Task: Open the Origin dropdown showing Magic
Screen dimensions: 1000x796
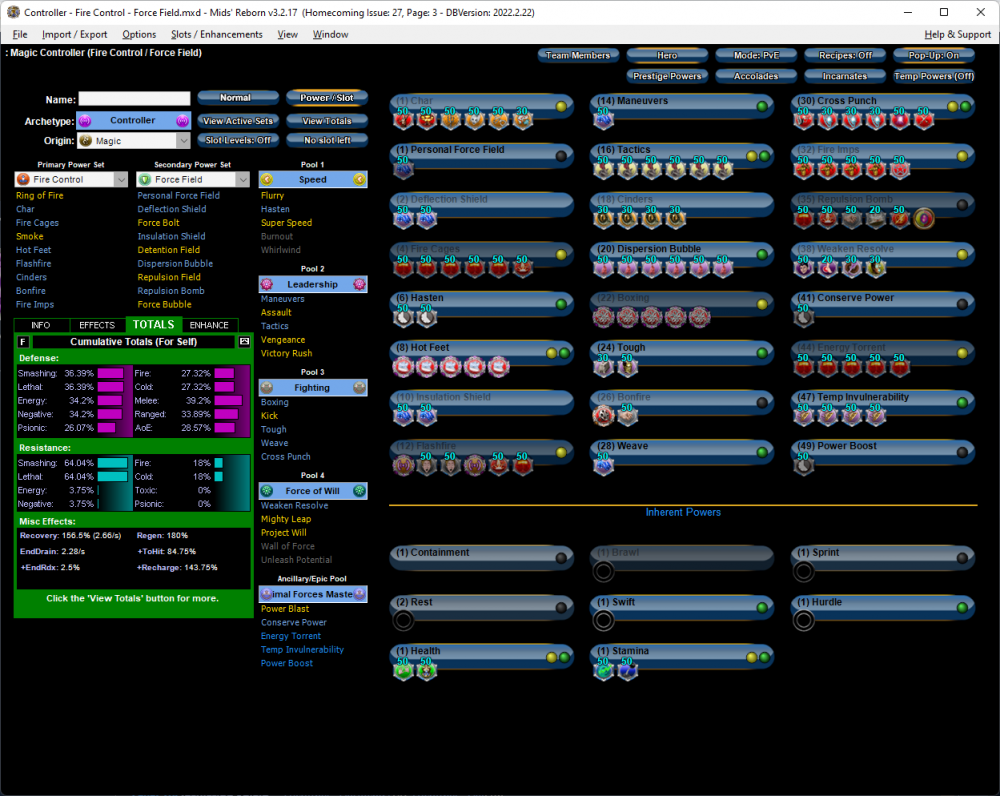Action: tap(132, 141)
